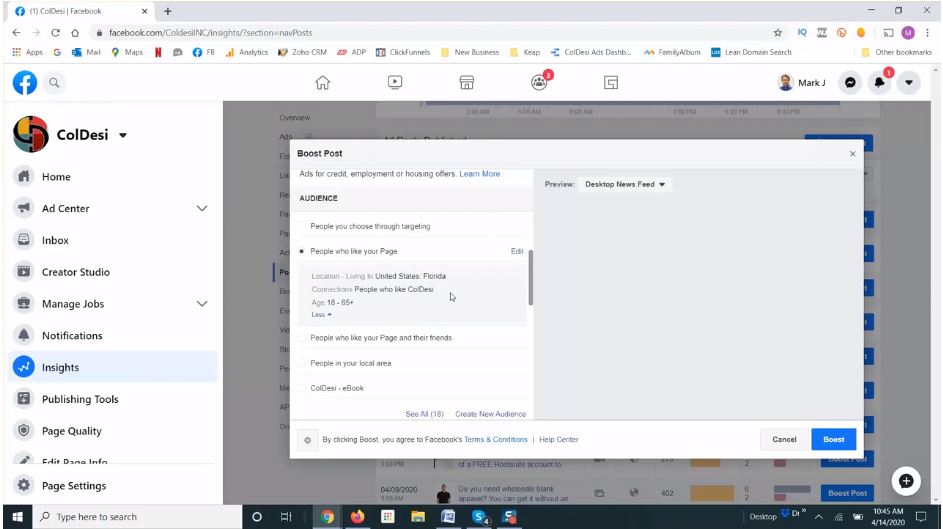
Task: Click the Windows Start button
Action: coord(17,516)
